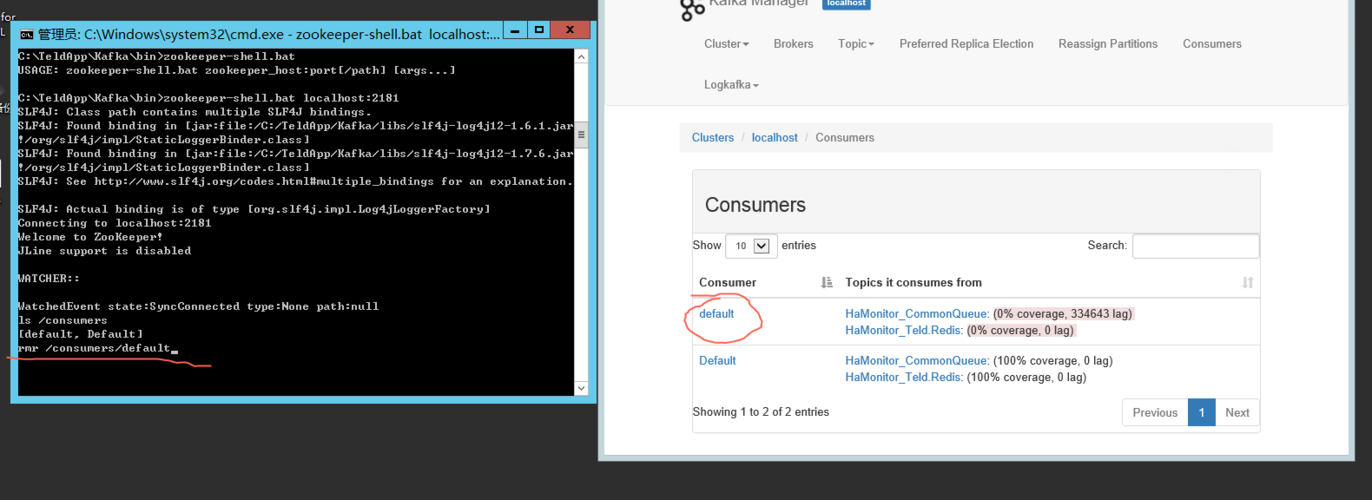Click the Next pagination button
Screen dimensions: 1372x500
click(x=1237, y=413)
